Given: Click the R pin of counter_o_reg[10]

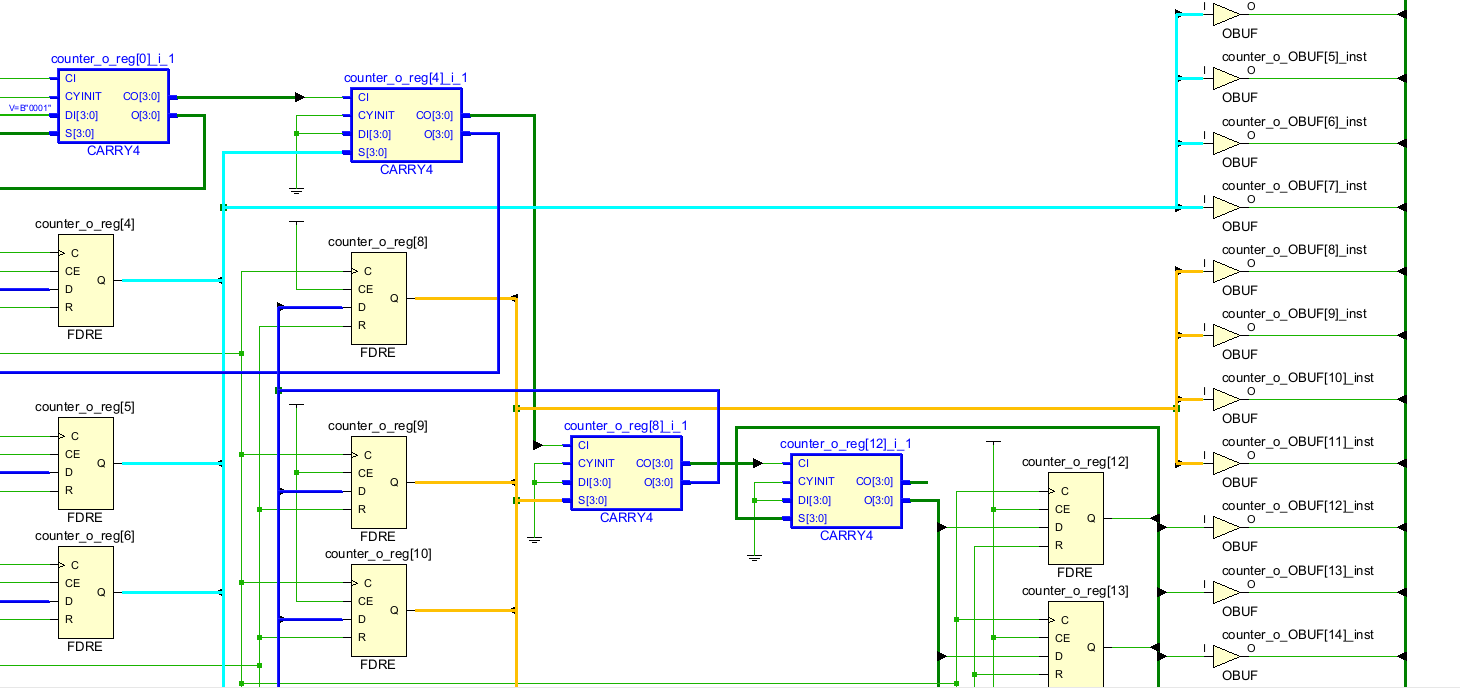Looking at the screenshot, I should click(x=362, y=637).
